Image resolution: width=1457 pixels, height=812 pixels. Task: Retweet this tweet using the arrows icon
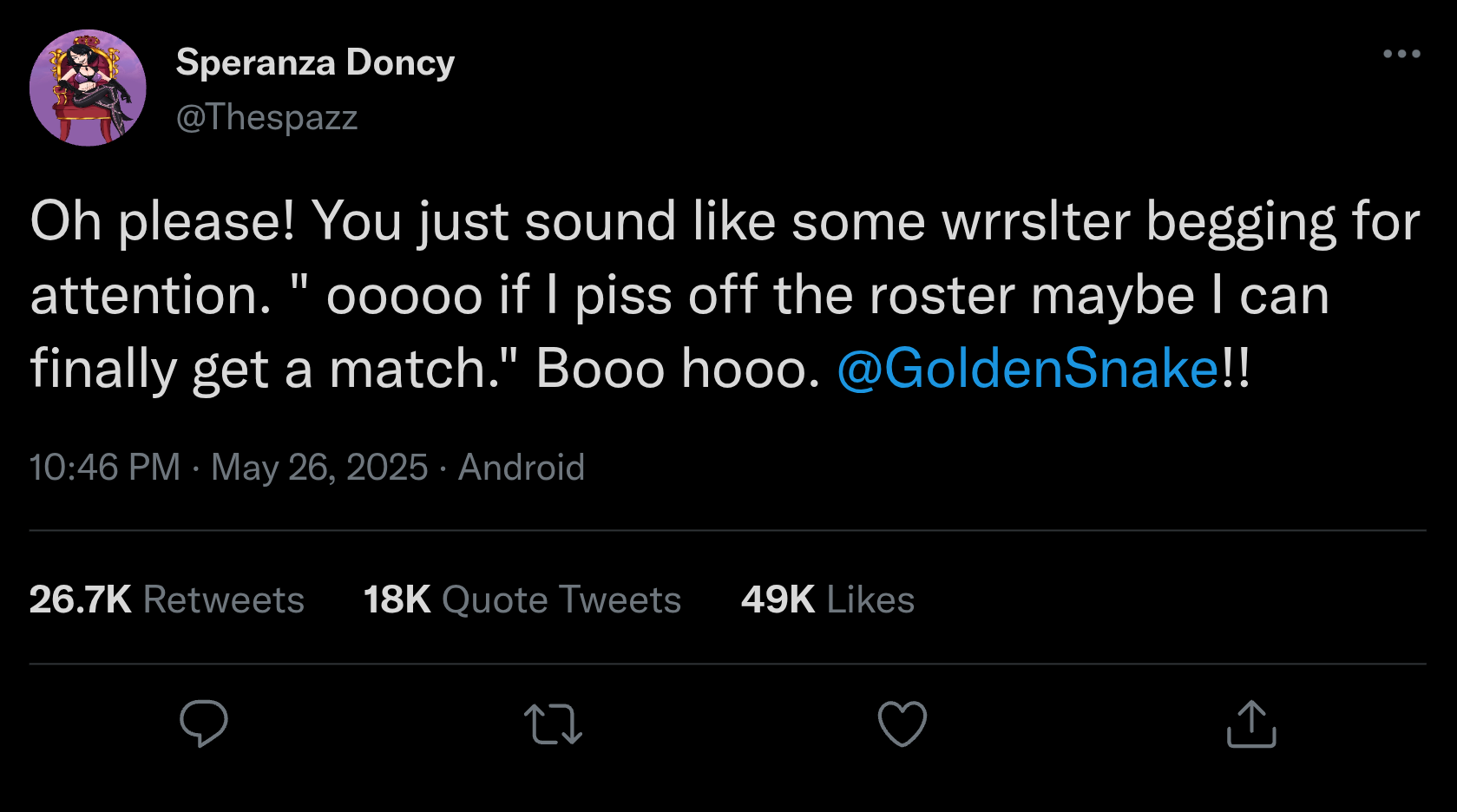[x=553, y=724]
